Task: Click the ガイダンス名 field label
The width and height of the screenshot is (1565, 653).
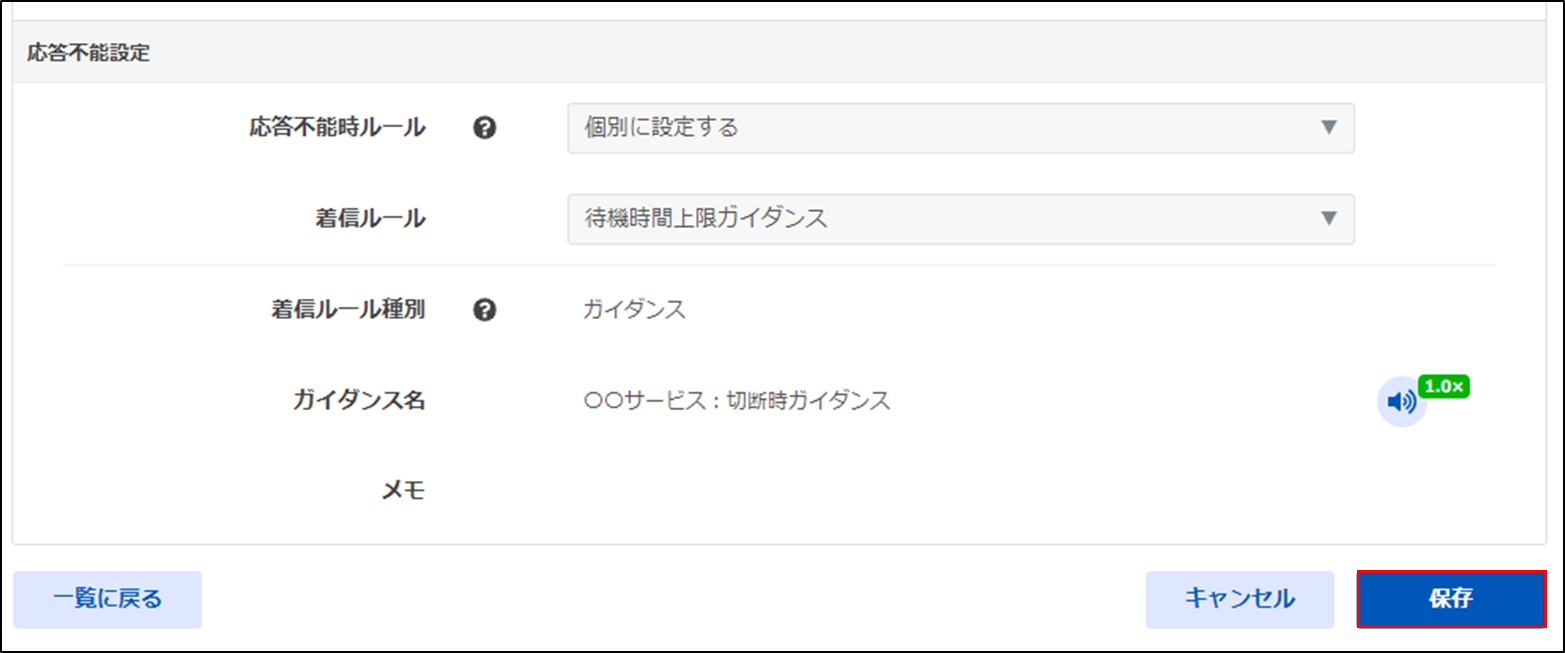Action: pos(359,401)
